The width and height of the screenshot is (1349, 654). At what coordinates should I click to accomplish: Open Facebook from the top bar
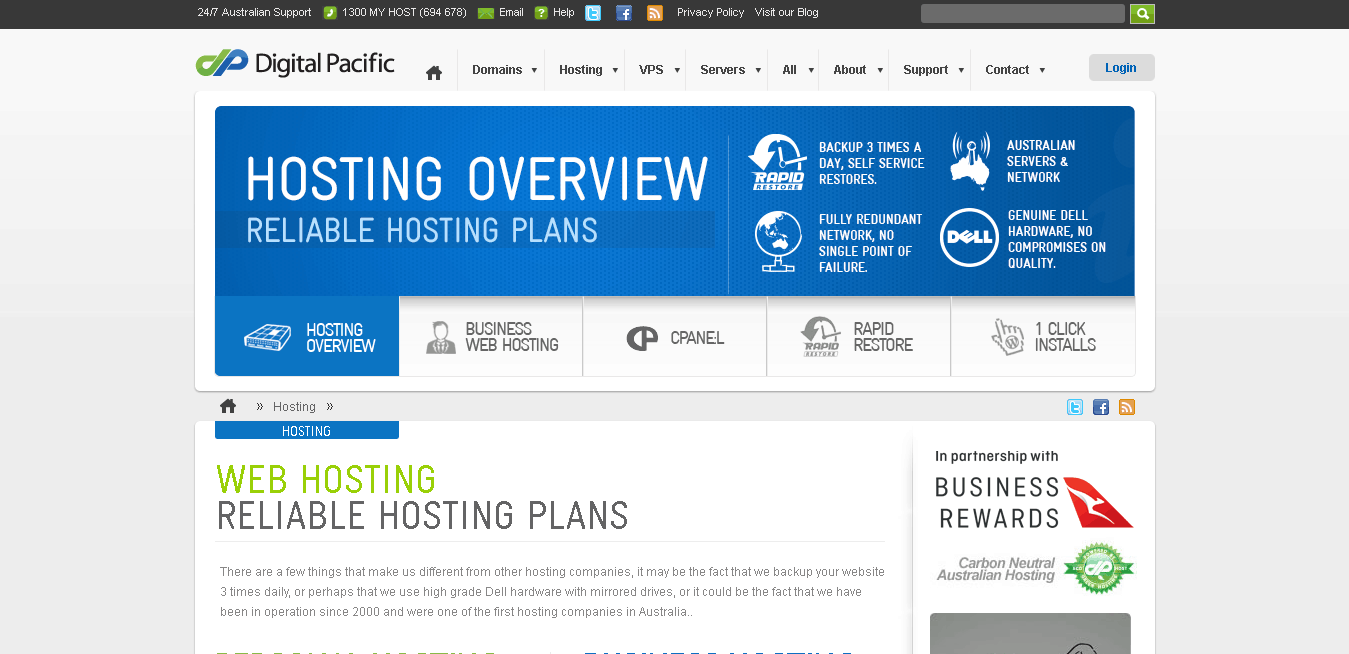[x=624, y=13]
